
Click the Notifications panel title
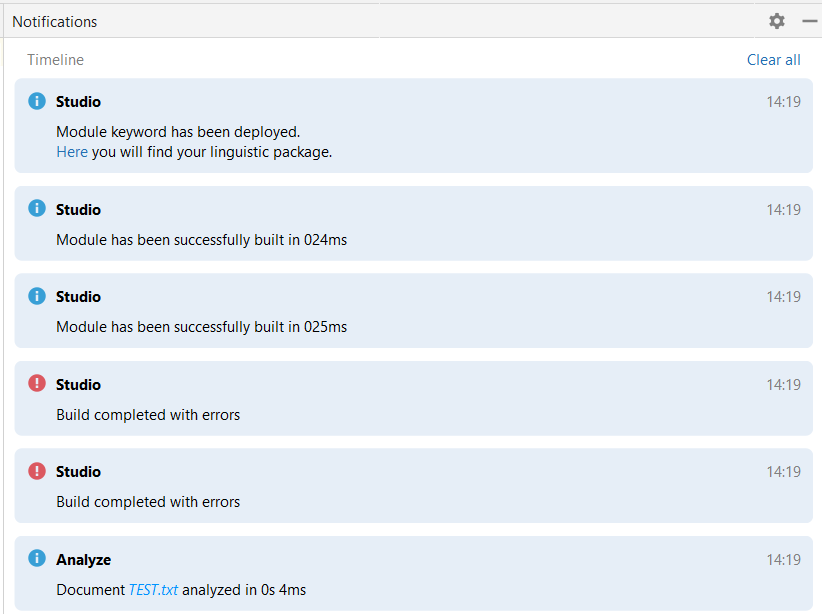coord(55,21)
